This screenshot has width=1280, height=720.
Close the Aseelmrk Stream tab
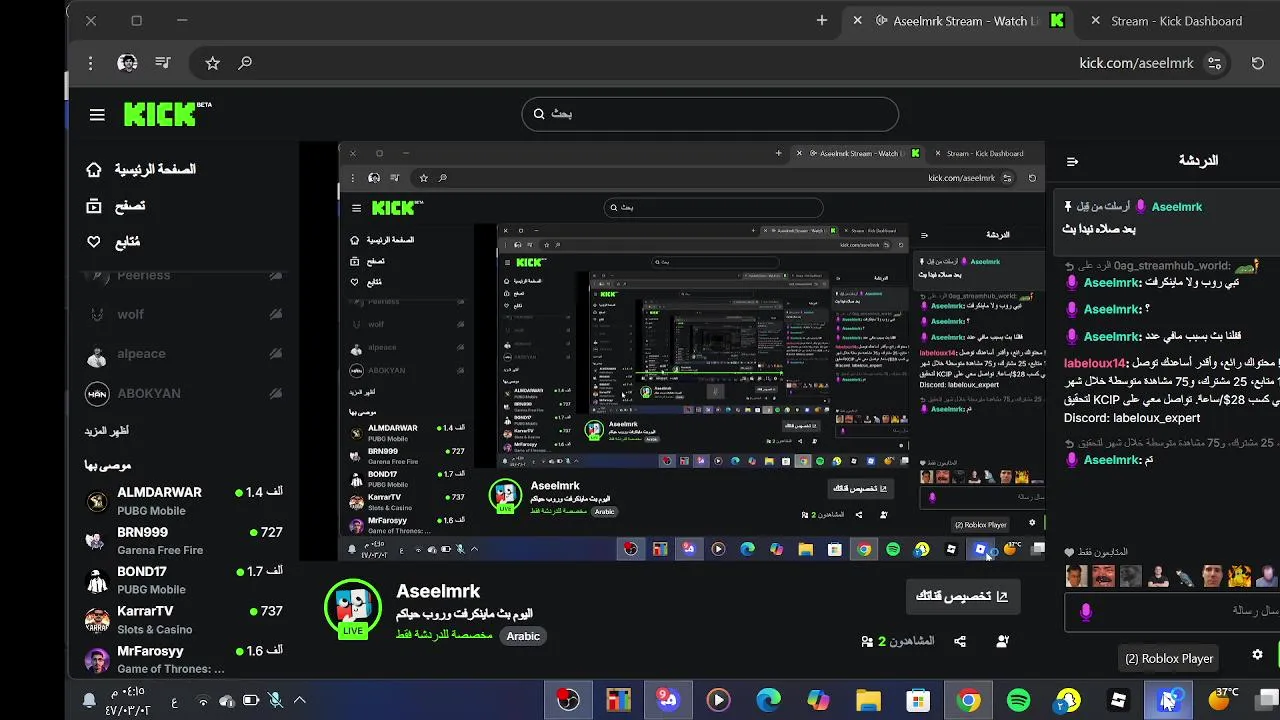[857, 20]
